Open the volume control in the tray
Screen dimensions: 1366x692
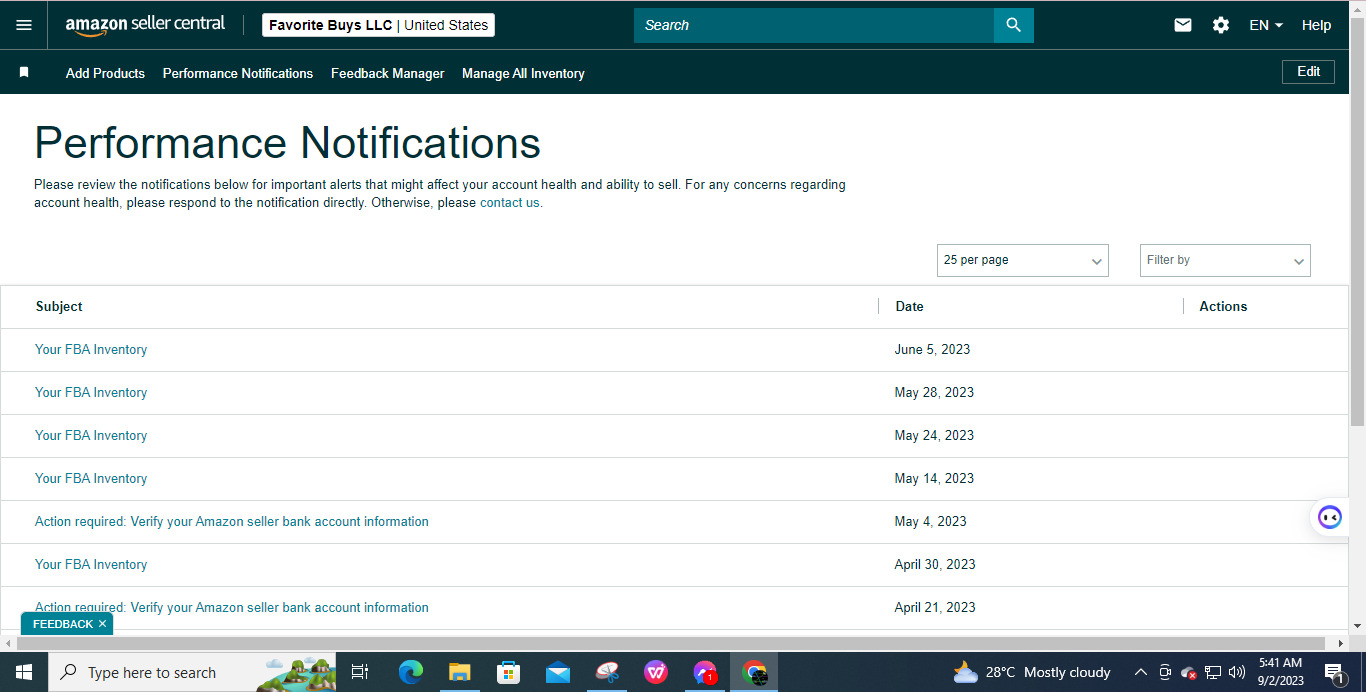[x=1236, y=672]
